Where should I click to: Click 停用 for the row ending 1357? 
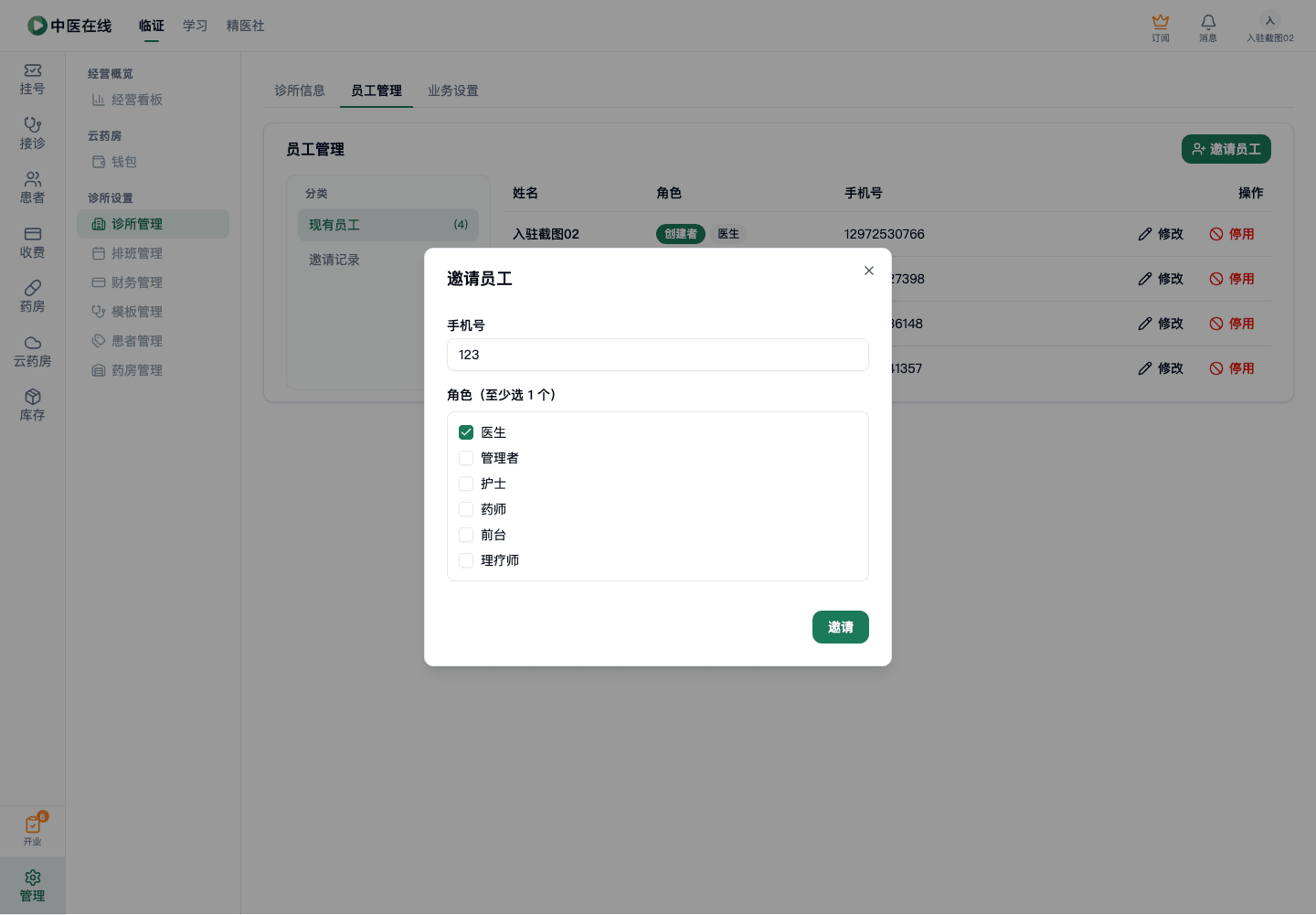click(x=1232, y=368)
